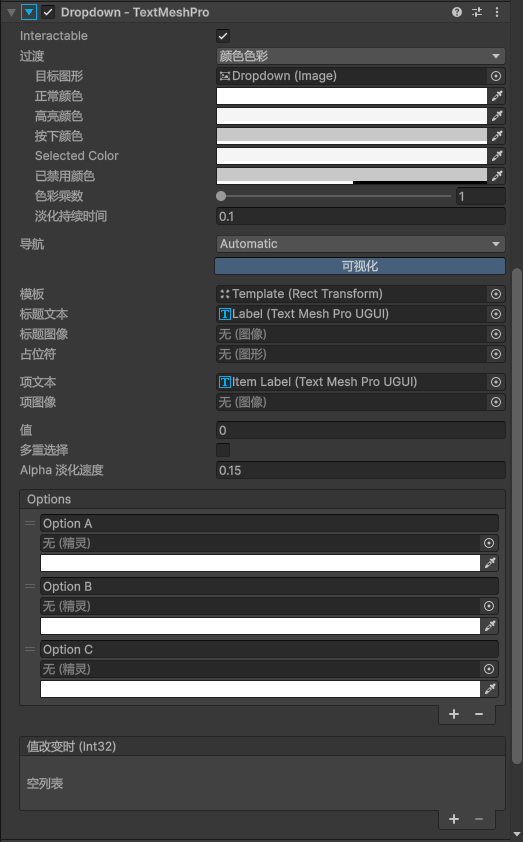Viewport: 523px width, 842px height.
Task: Add a new entry to Options list
Action: click(x=454, y=714)
